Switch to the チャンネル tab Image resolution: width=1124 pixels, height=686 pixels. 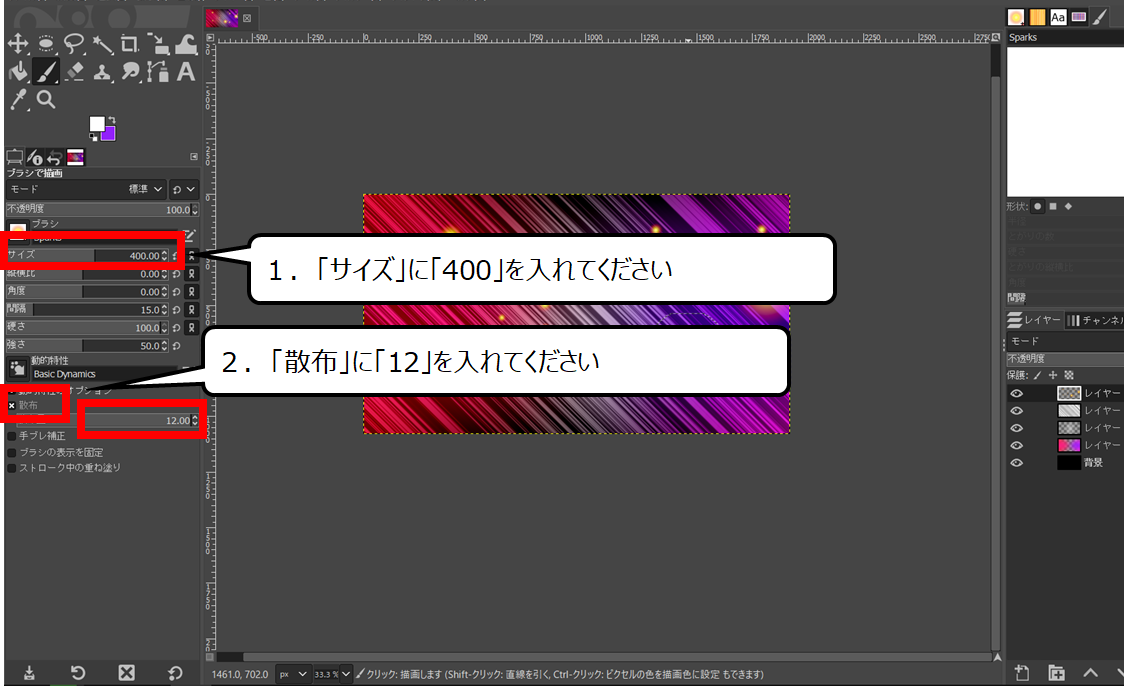[x=1095, y=320]
